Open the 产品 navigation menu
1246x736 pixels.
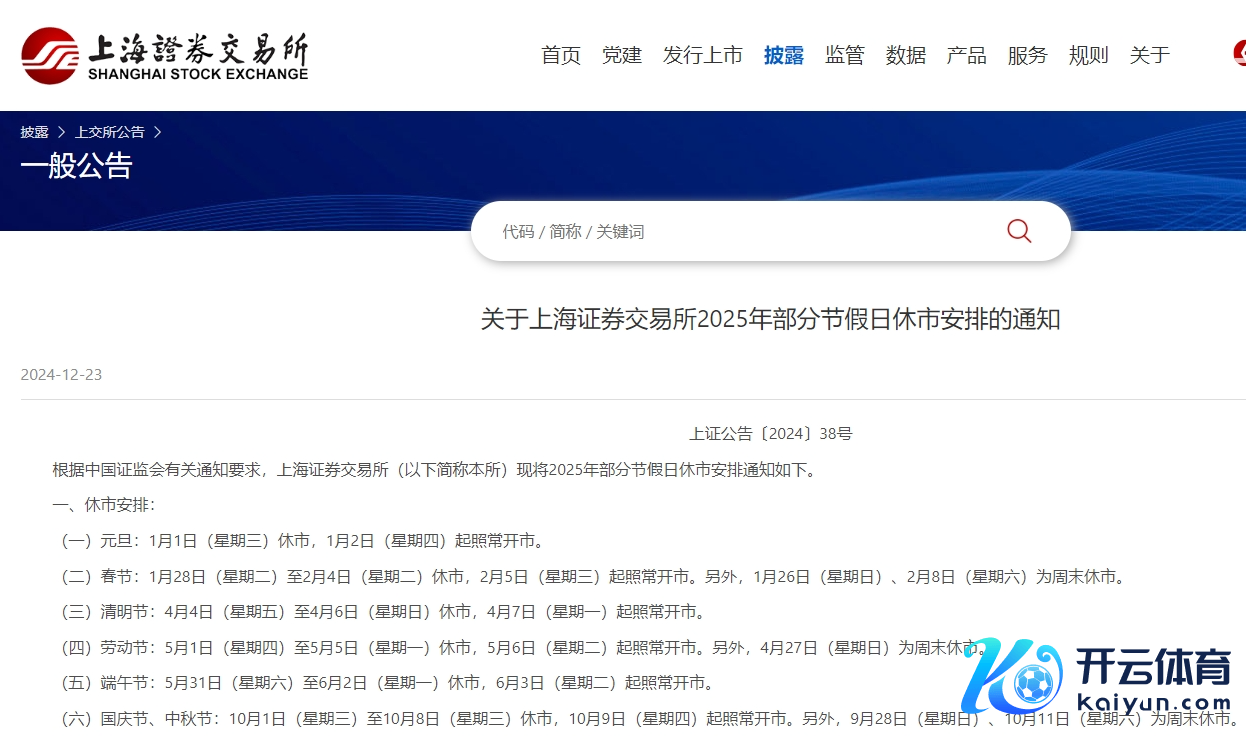(x=967, y=55)
